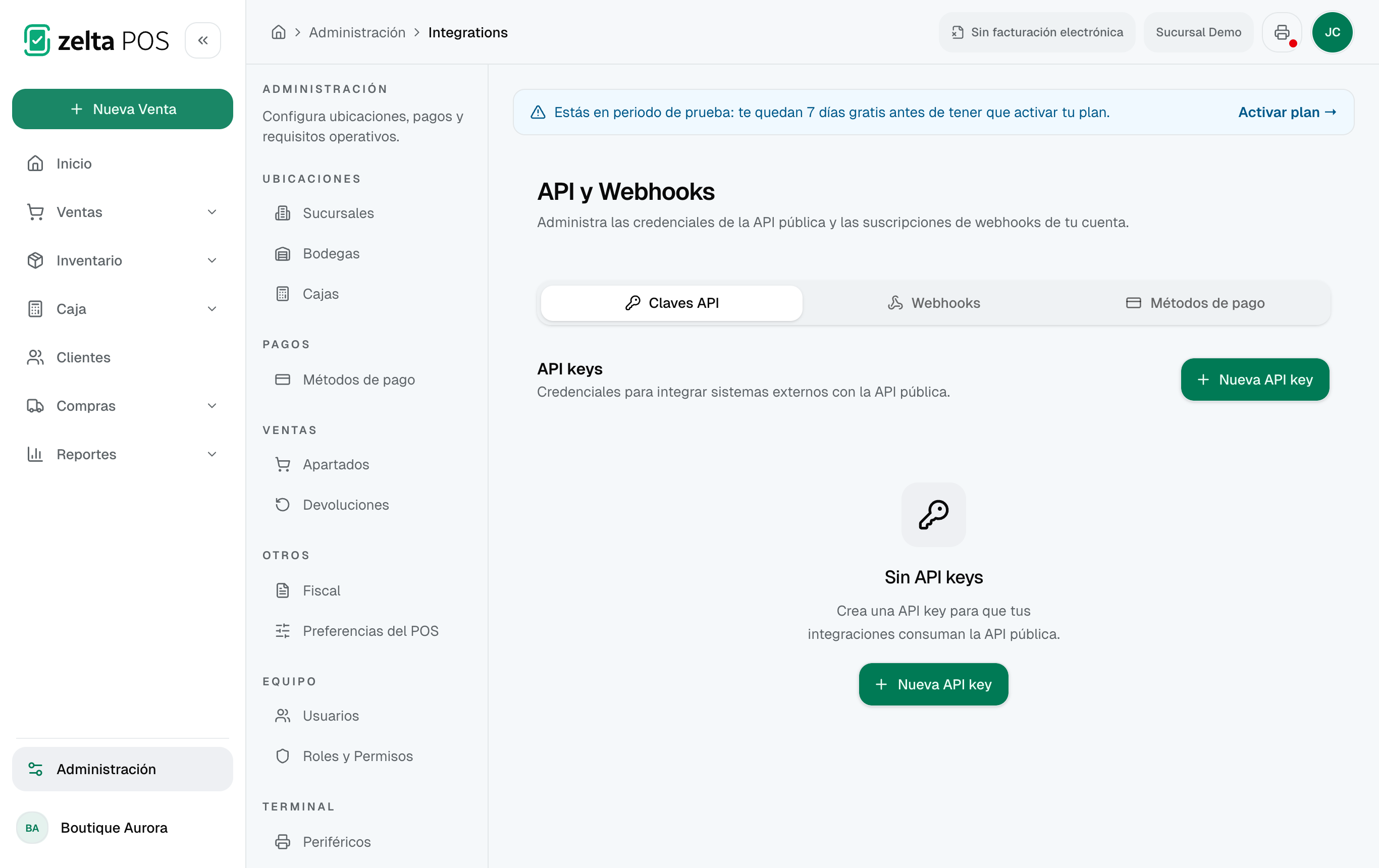The width and height of the screenshot is (1379, 868).
Task: Start a Nueva Venta
Action: point(122,109)
